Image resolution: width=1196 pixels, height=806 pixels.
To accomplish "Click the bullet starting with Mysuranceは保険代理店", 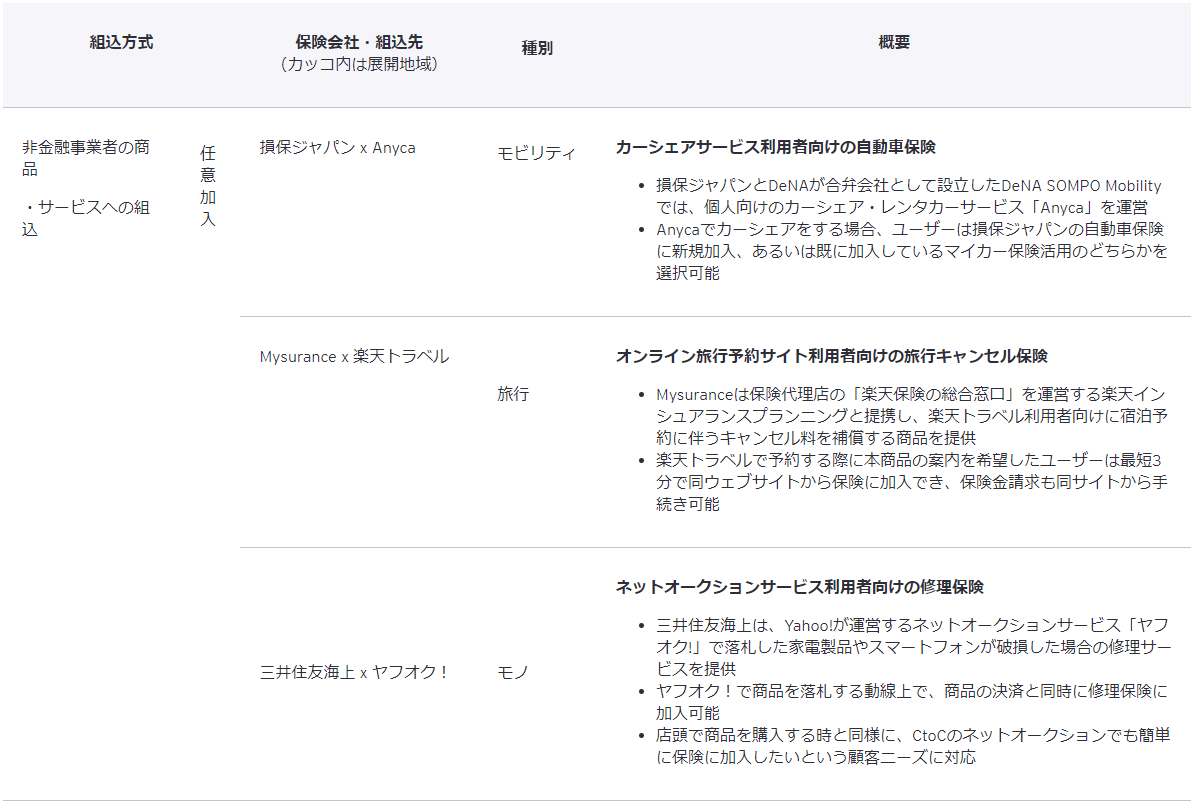I will (x=910, y=416).
